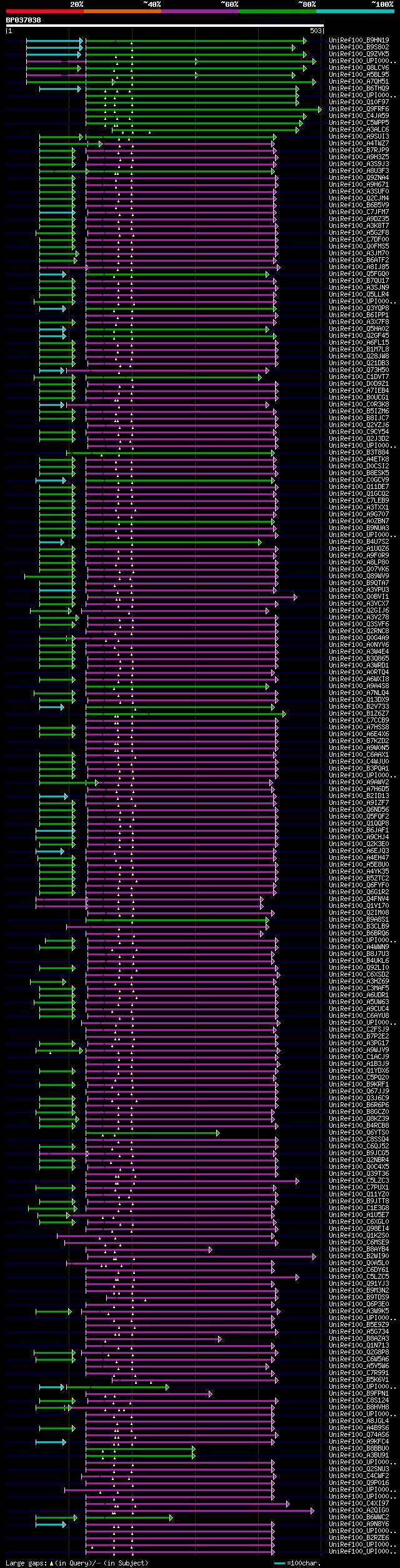Select the UniRef100_Q9FRF6 label

tap(359, 109)
